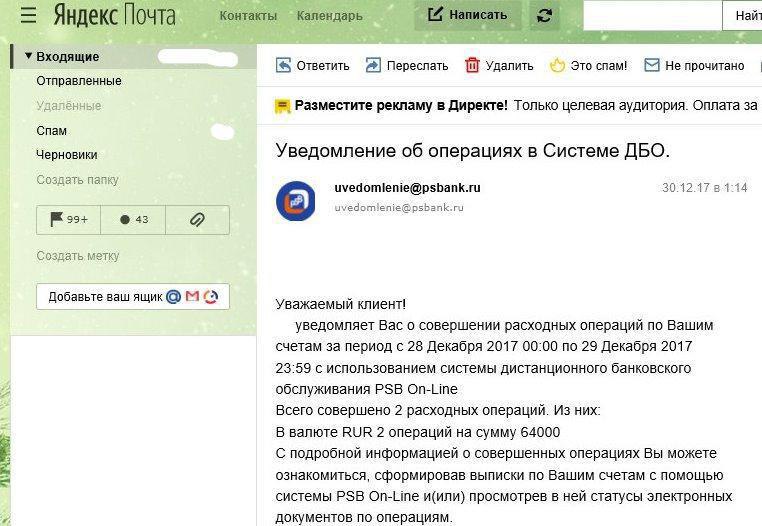This screenshot has width=762, height=526.
Task: Click Добавьте ваш ящик button
Action: coord(133,297)
